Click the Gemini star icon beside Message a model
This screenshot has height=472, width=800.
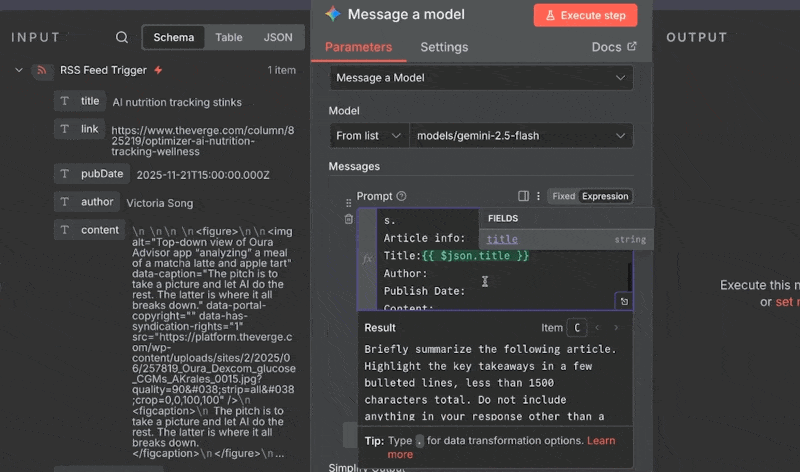coord(333,14)
